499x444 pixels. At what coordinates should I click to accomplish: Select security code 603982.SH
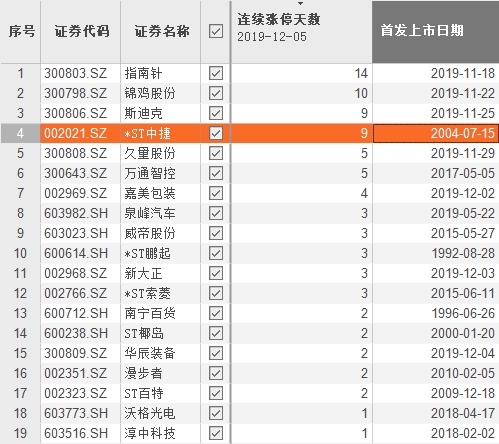76,213
